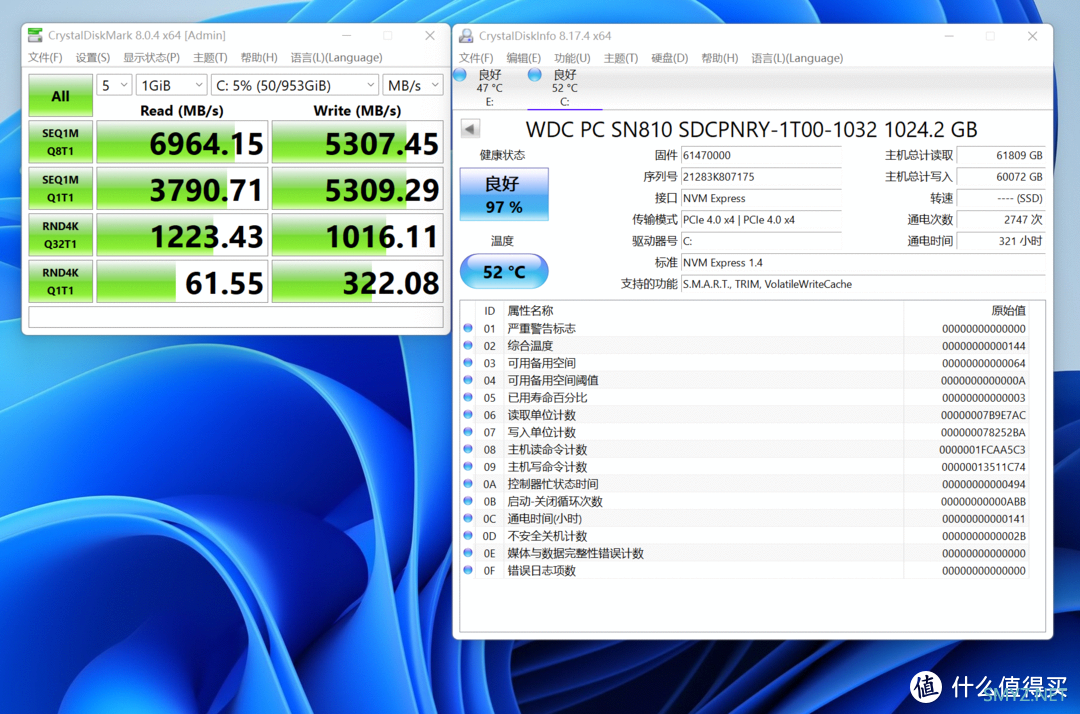Click the total host writes value 60072 GB

[1001, 176]
